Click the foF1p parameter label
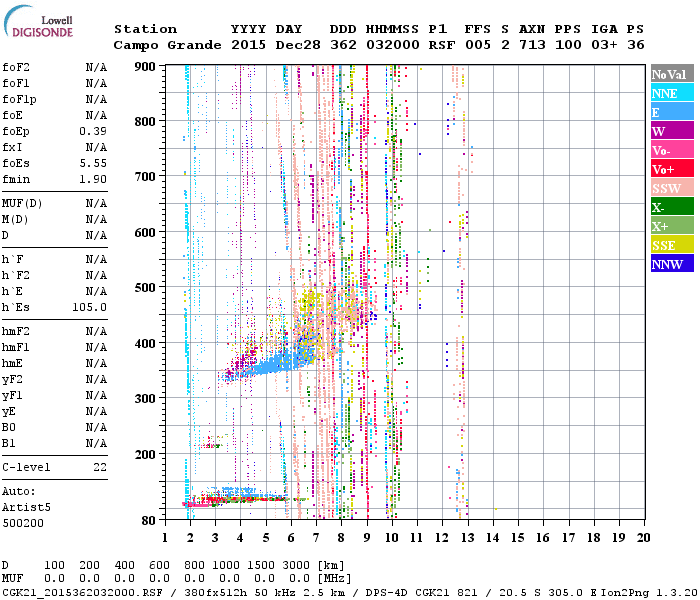700x600 pixels. click(x=19, y=100)
